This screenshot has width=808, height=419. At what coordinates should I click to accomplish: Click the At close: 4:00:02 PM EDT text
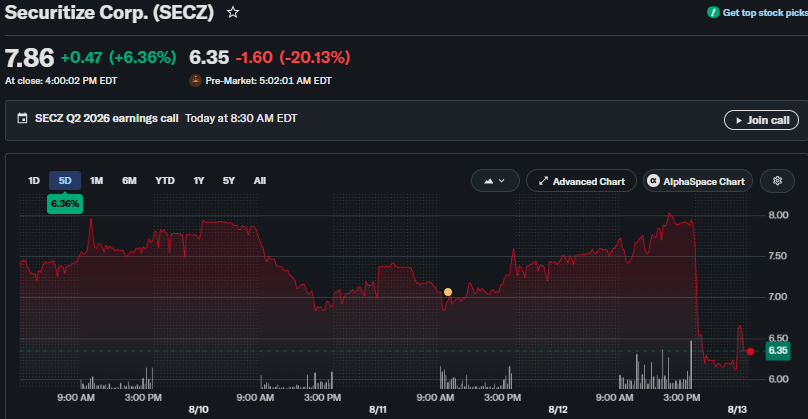61,81
